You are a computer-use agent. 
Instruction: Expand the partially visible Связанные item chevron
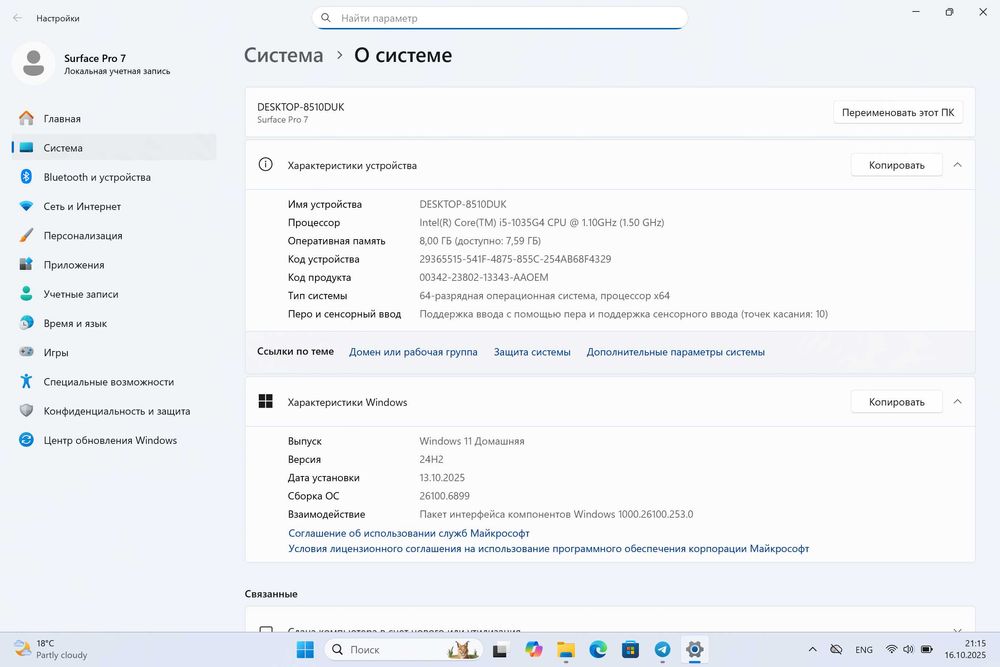coord(957,629)
